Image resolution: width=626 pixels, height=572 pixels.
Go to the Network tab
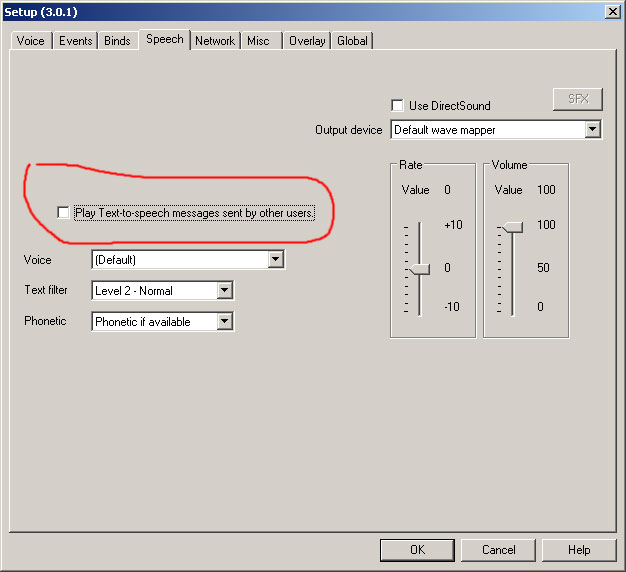tap(215, 41)
